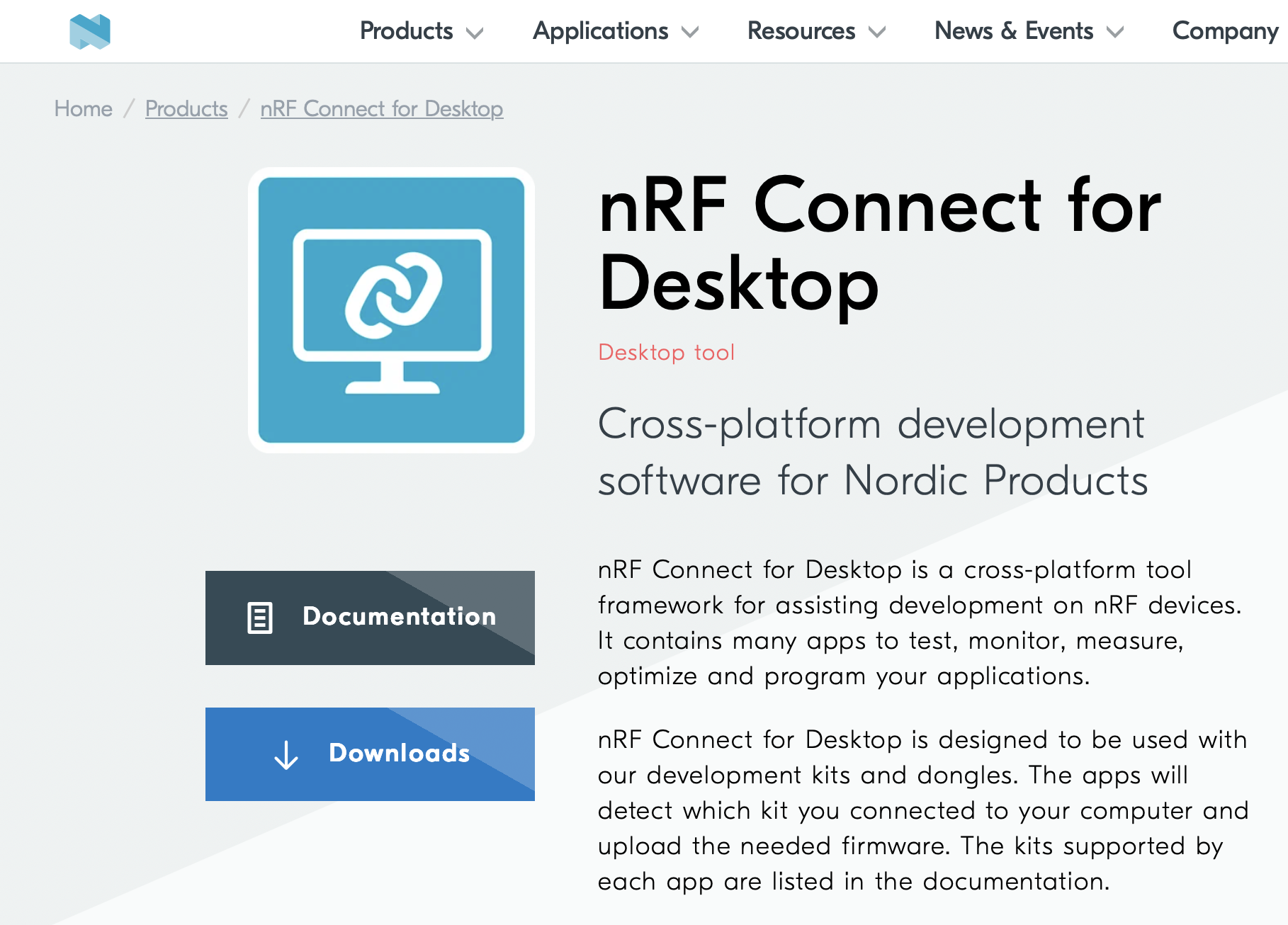Click the Nordic Semiconductor logo

[90, 32]
